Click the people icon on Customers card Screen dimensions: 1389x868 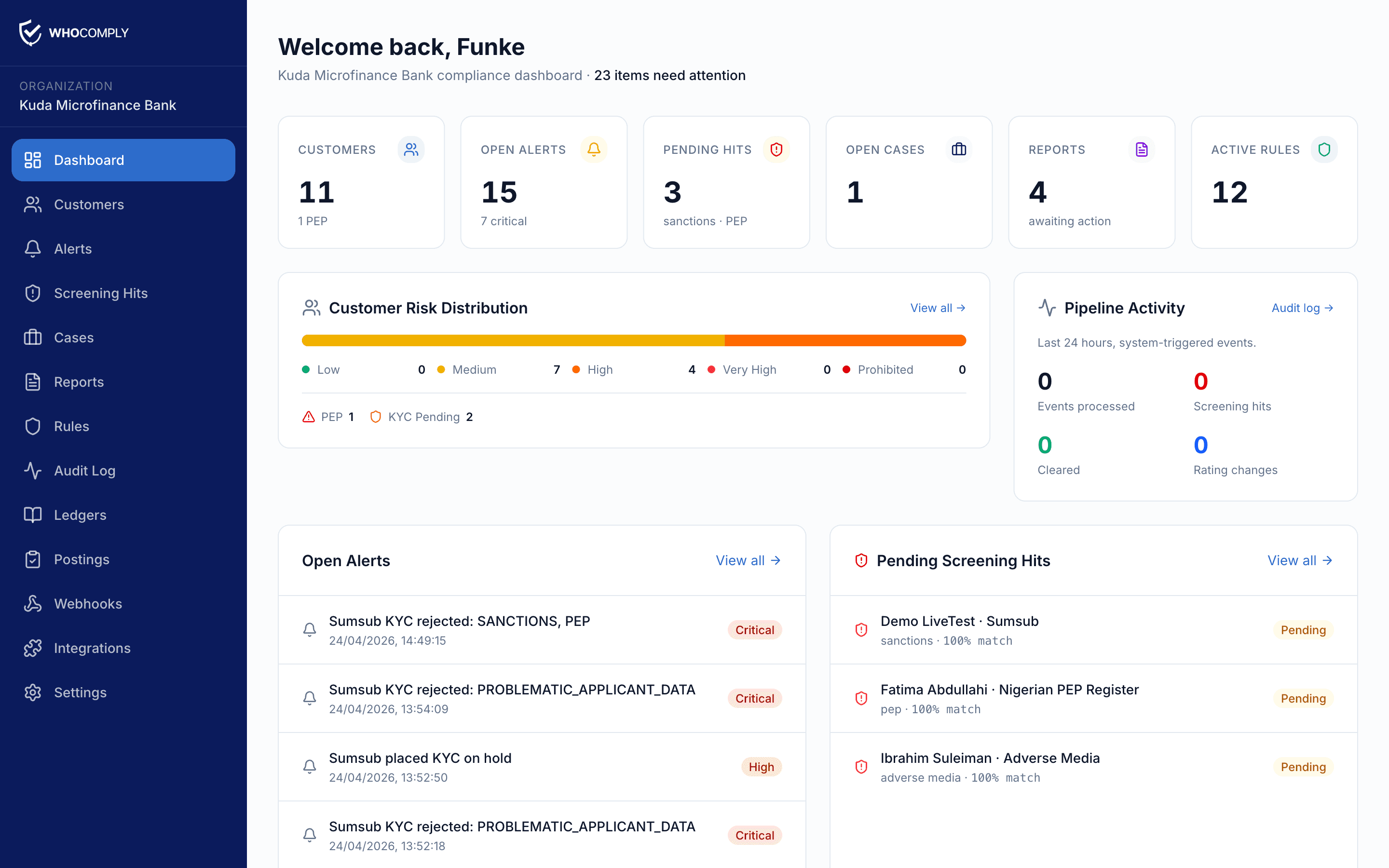[411, 149]
